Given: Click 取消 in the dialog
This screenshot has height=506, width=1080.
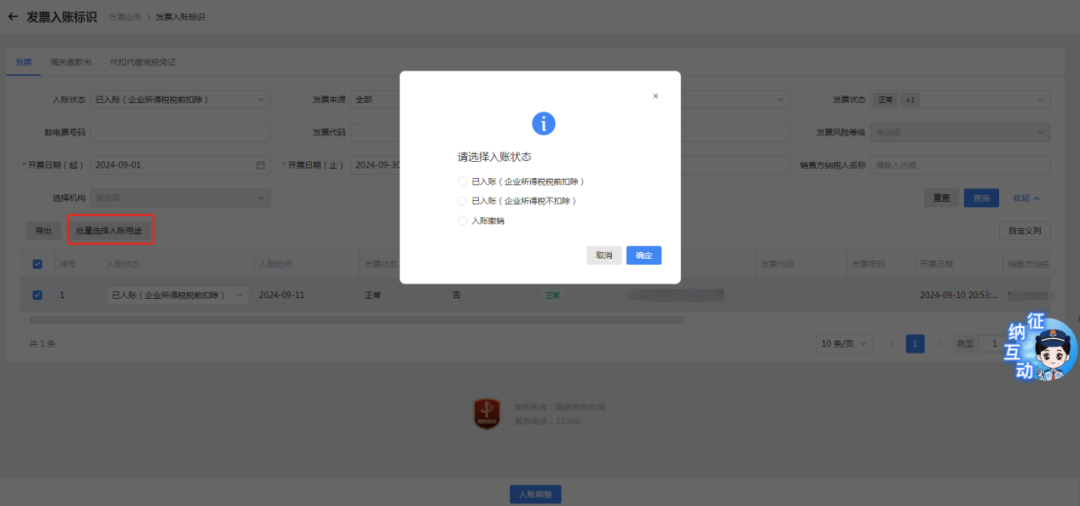Looking at the screenshot, I should 604,255.
